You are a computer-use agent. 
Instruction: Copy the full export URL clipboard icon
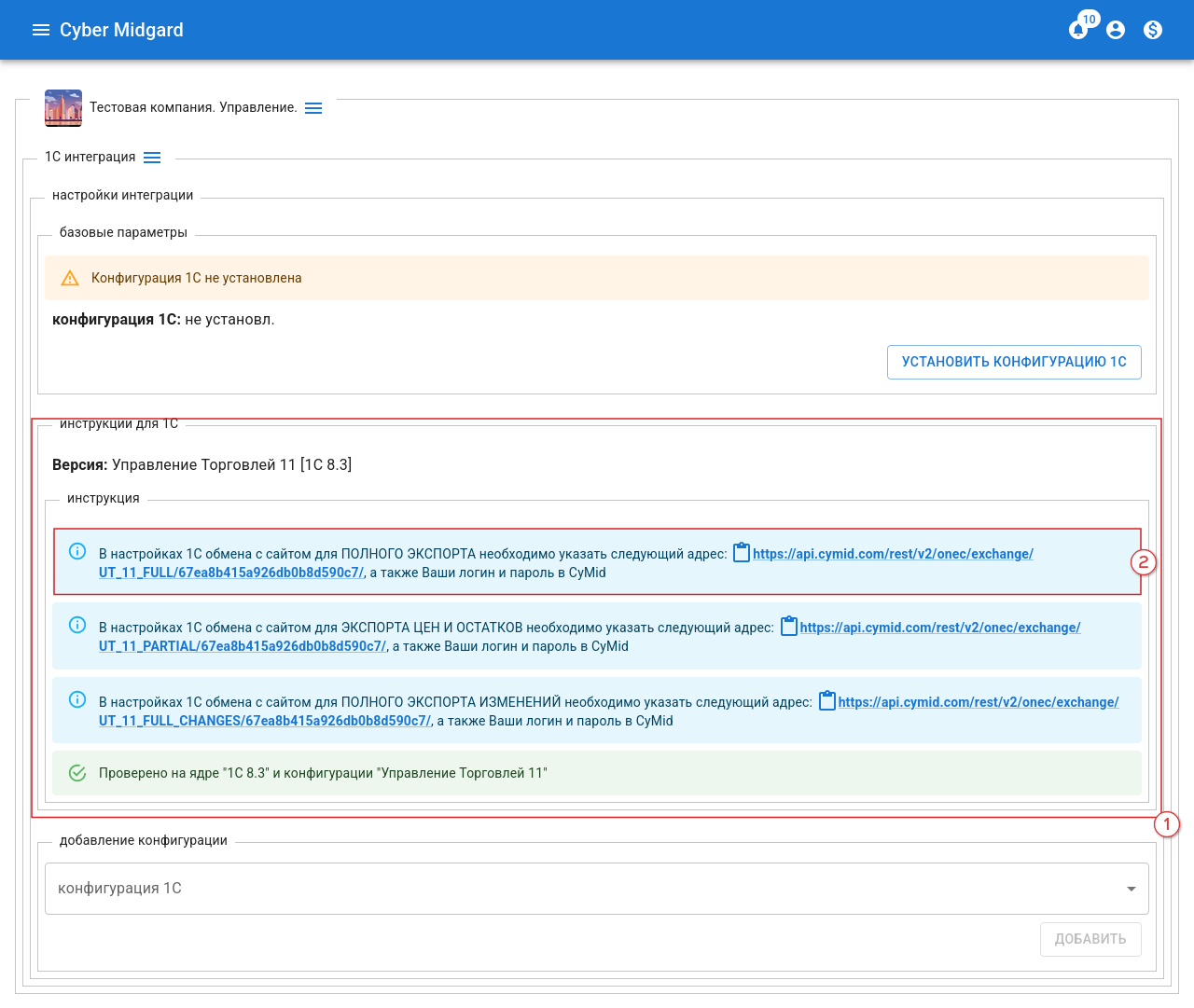[742, 553]
